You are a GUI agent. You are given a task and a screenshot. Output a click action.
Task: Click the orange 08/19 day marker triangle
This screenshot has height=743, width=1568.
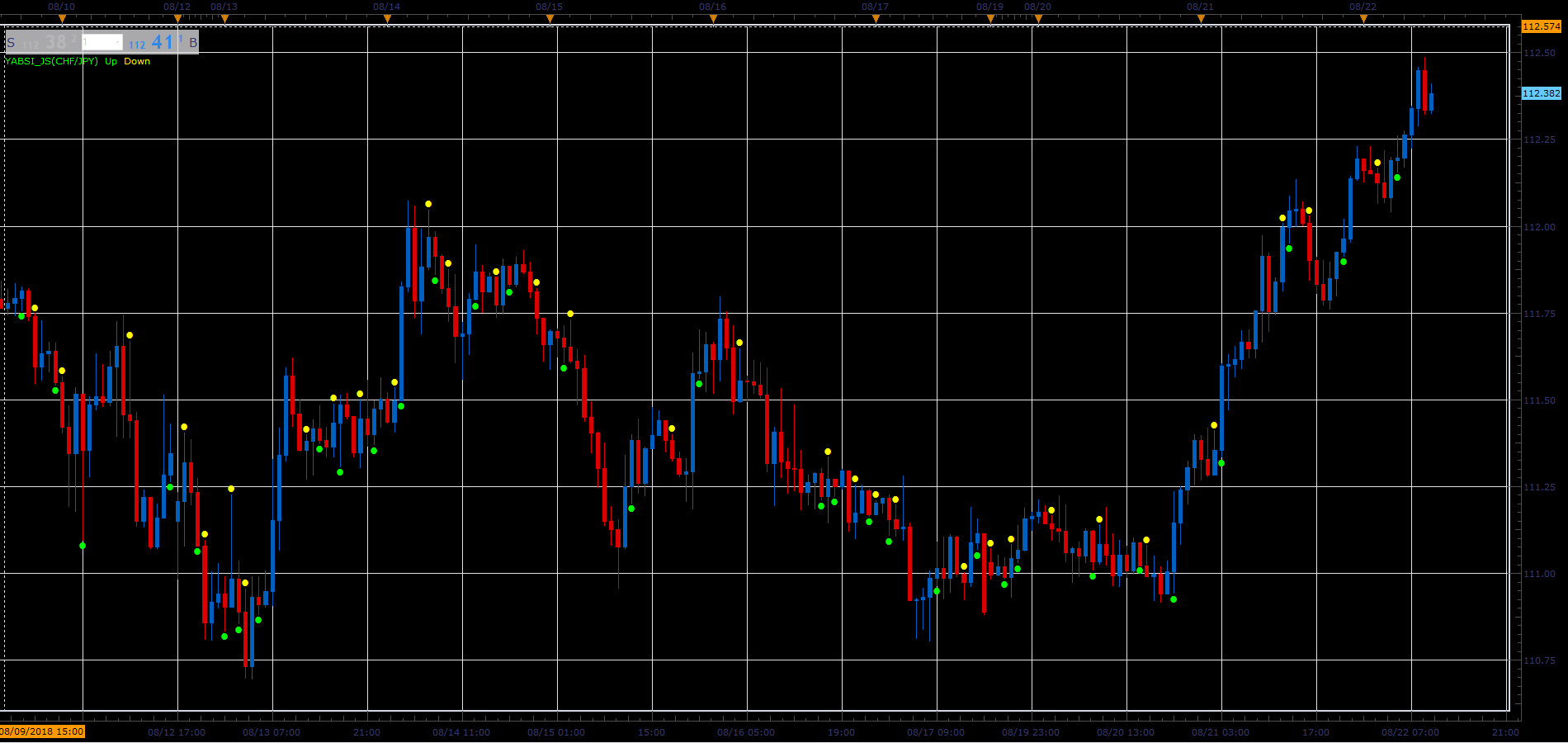[990, 18]
